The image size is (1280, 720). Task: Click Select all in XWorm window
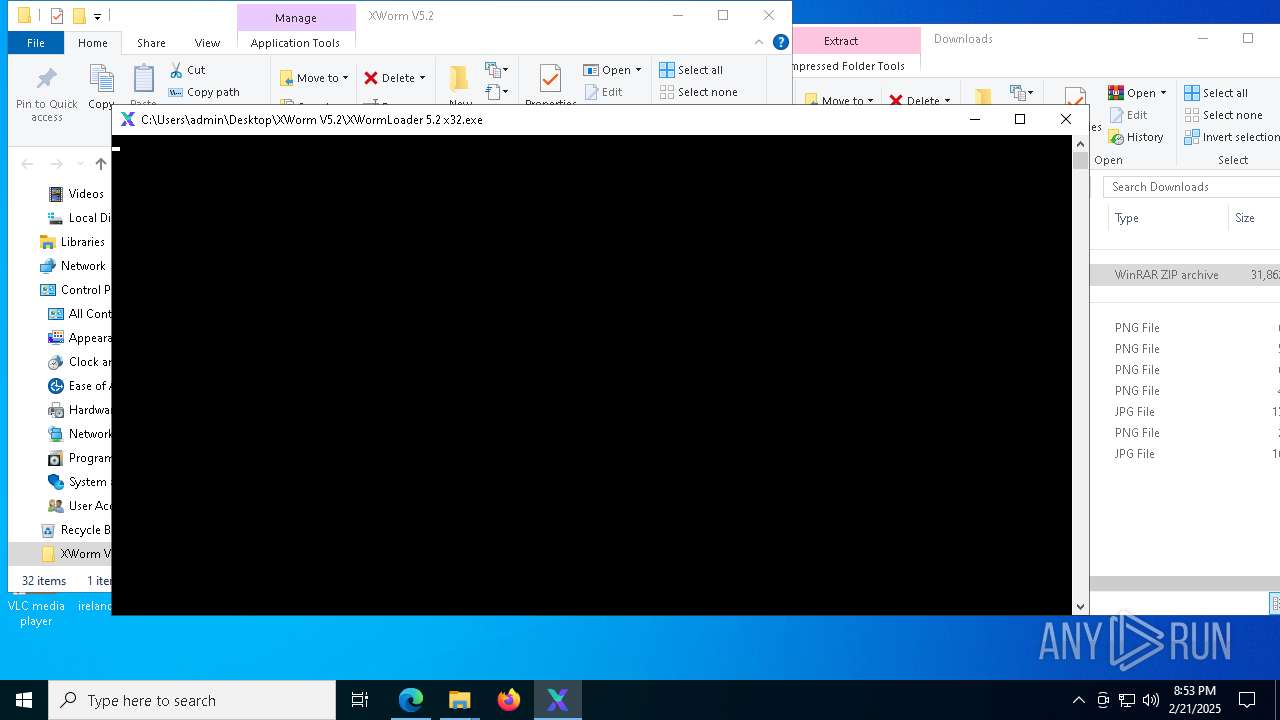click(691, 70)
